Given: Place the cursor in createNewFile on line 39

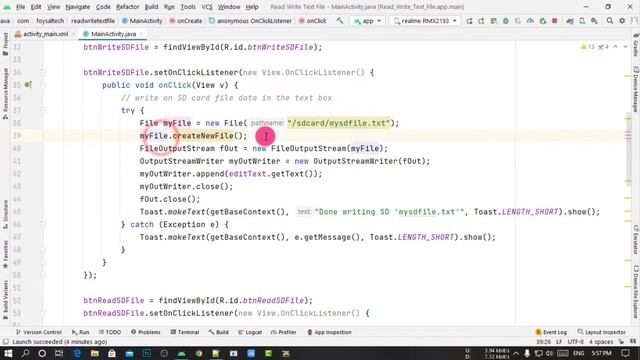Looking at the screenshot, I should (203, 136).
